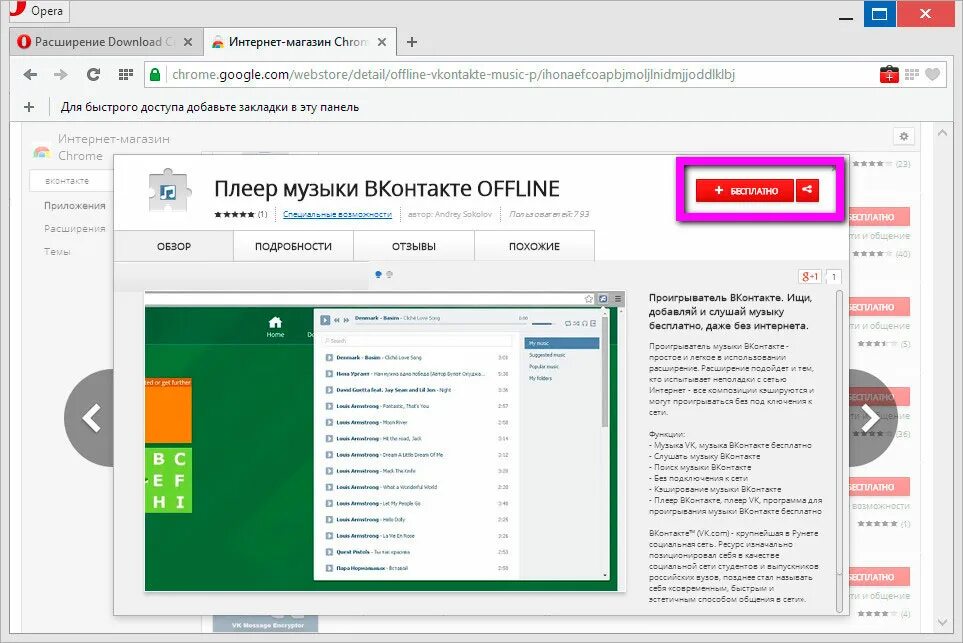Click the address bar URL
Screen dimensions: 963x643
453,75
